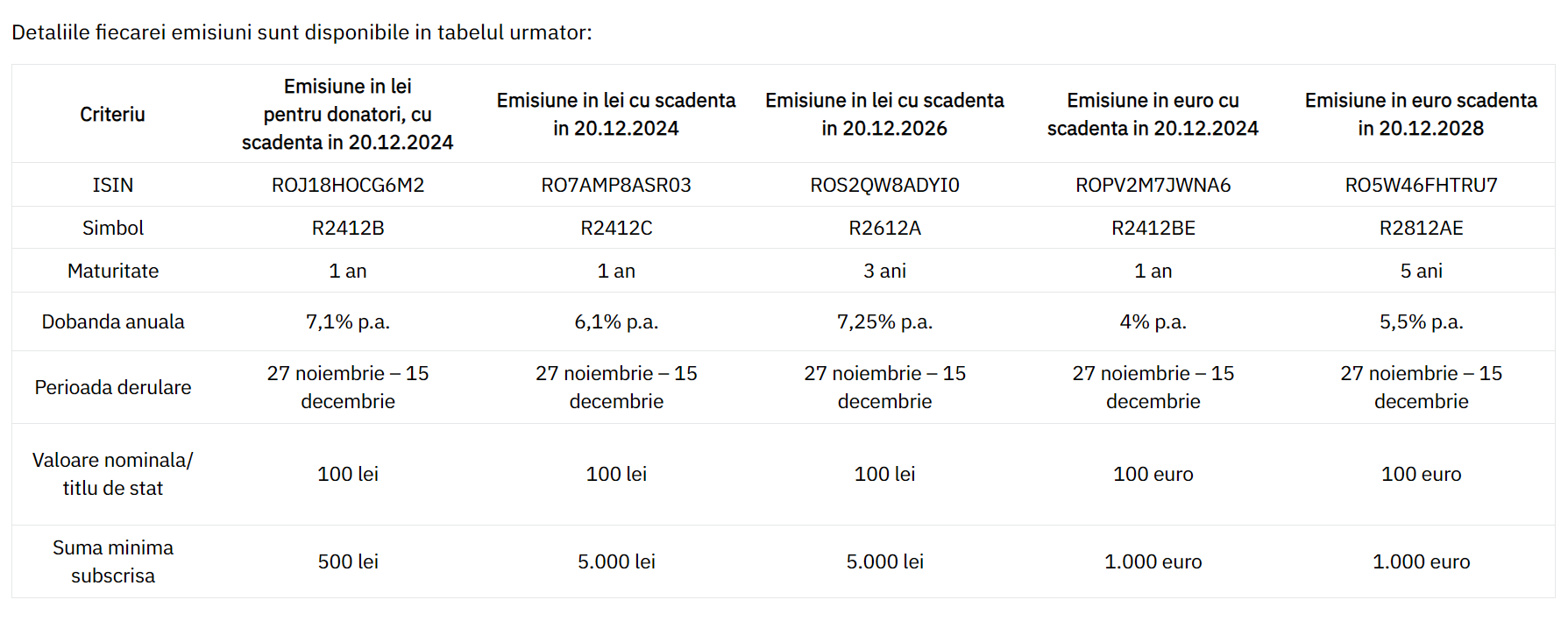Select the symbol R2412C cell

coord(616,228)
